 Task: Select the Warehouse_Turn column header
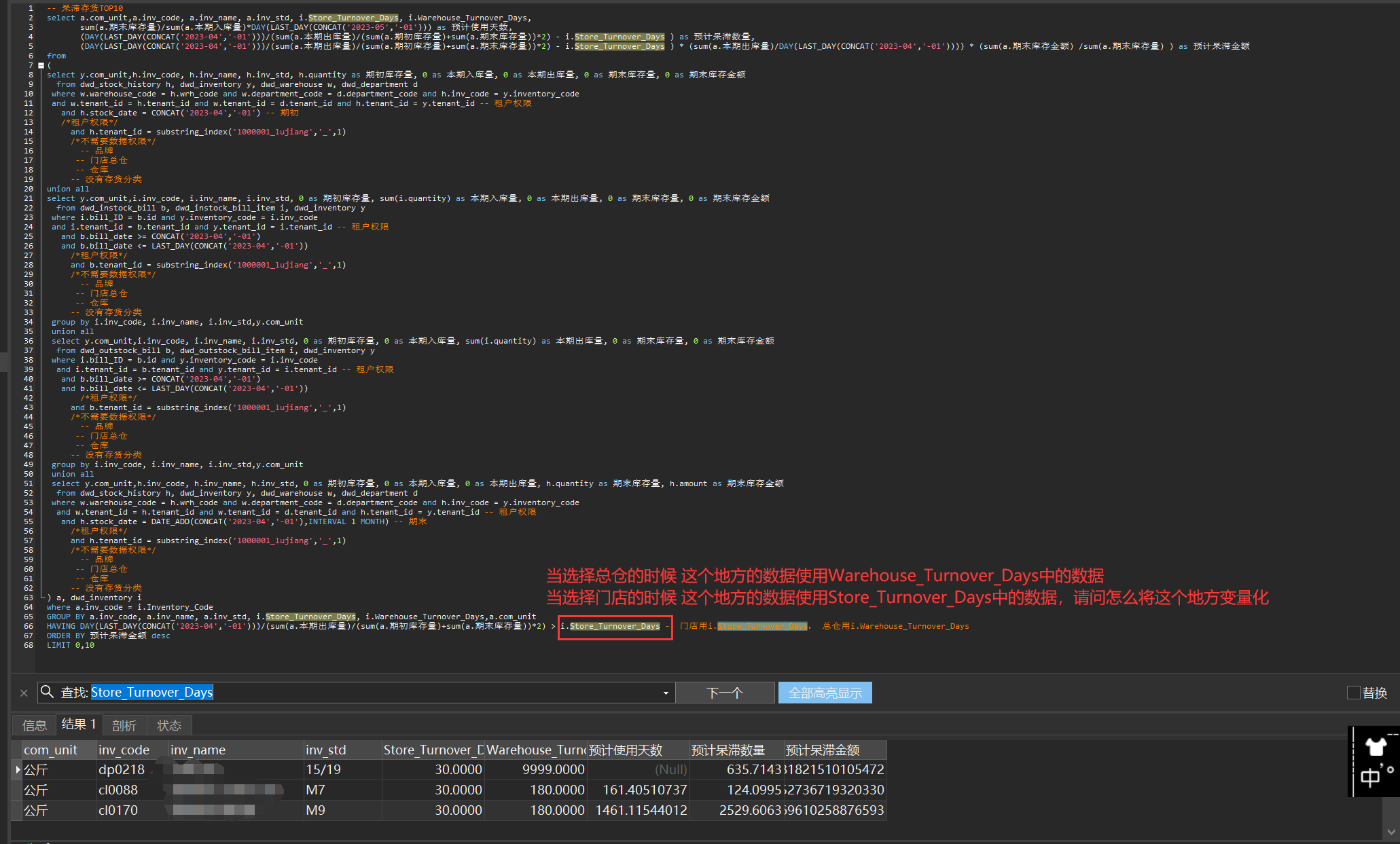(536, 750)
